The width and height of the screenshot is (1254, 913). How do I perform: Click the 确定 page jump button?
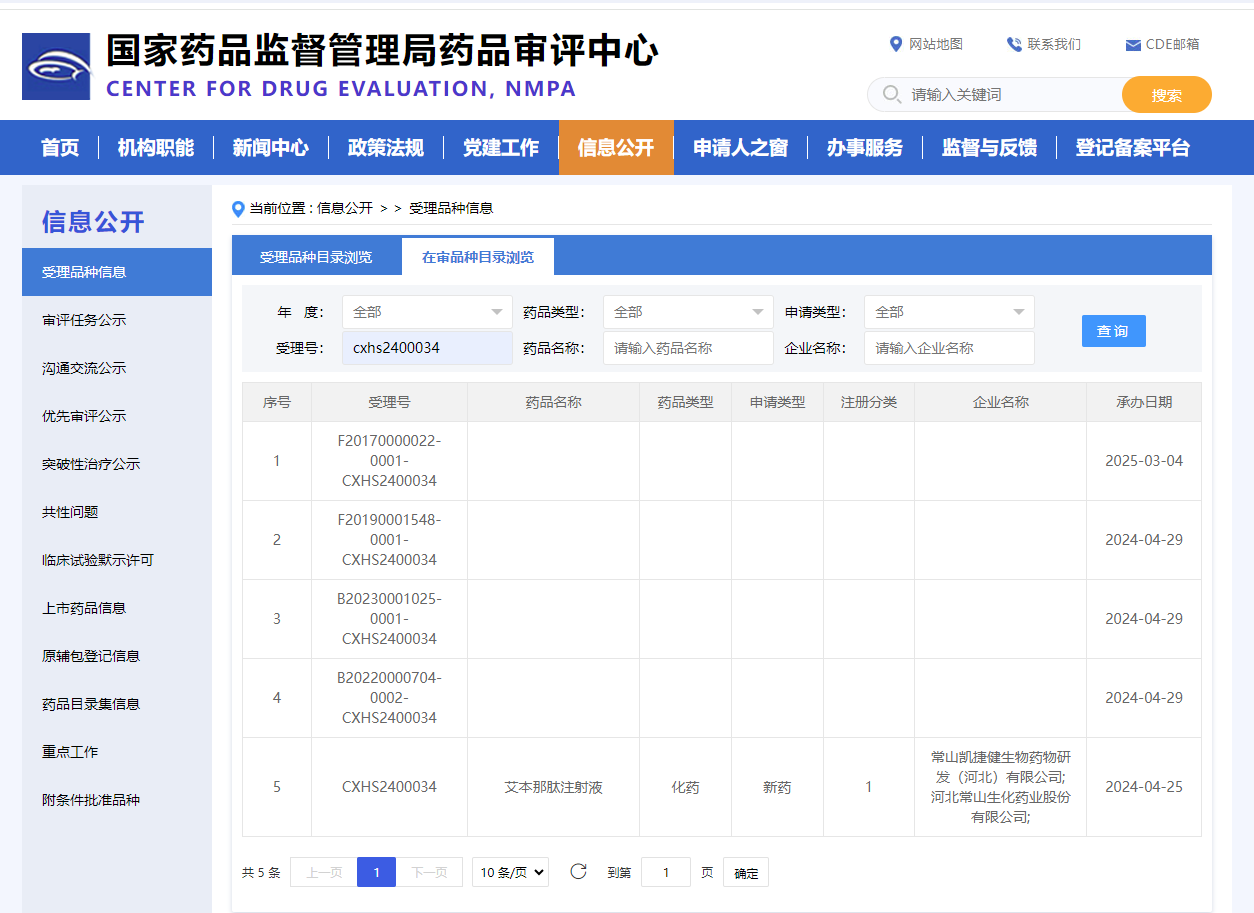coord(746,873)
